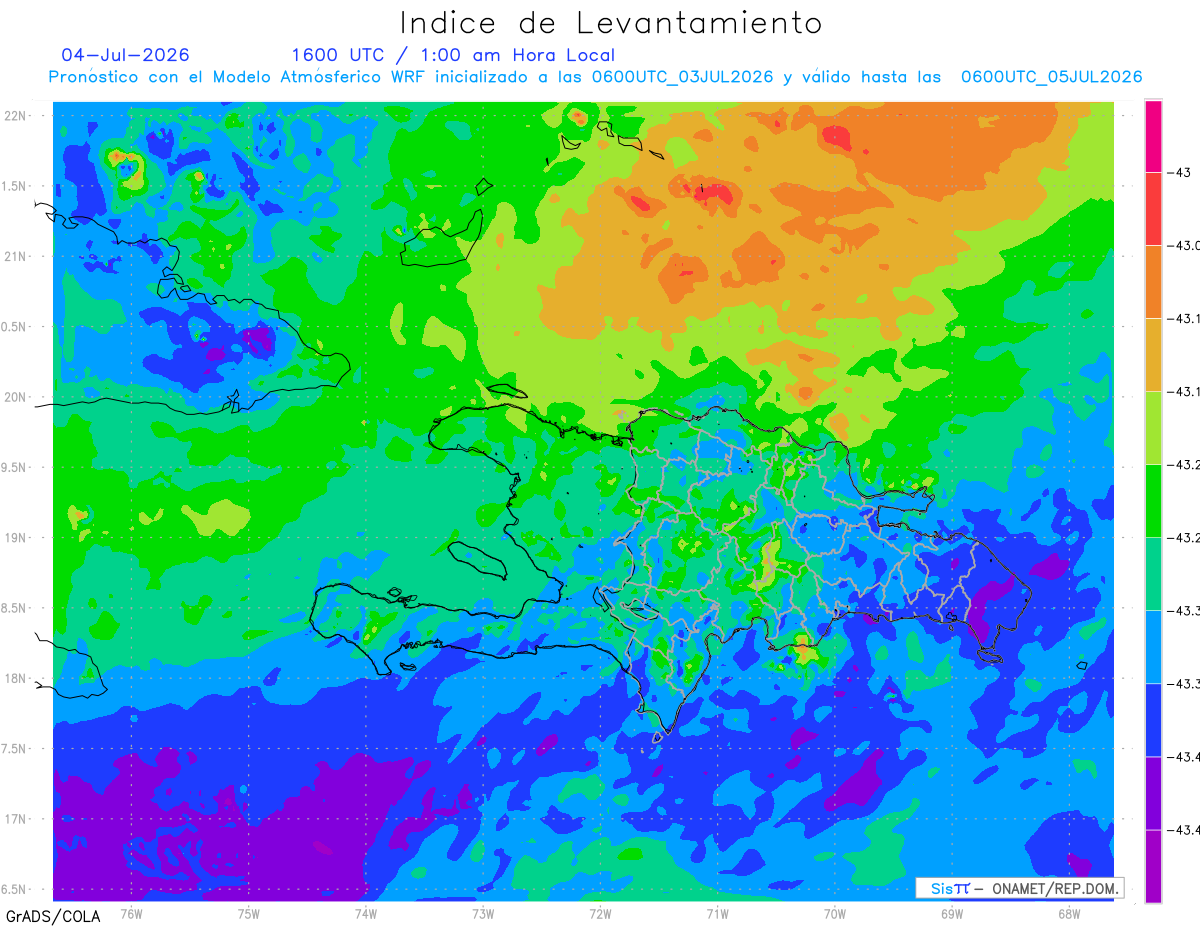The height and width of the screenshot is (927, 1200).
Task: Click the '70W' longitude label
Action: [835, 913]
